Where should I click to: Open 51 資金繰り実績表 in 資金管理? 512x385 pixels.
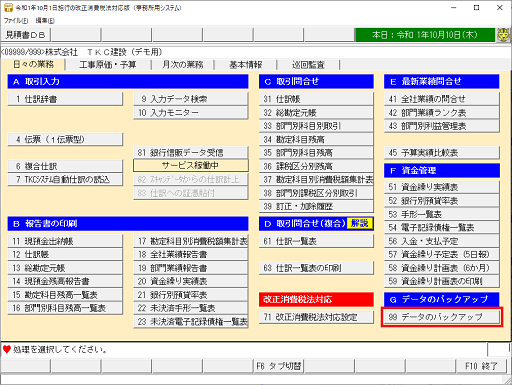442,187
